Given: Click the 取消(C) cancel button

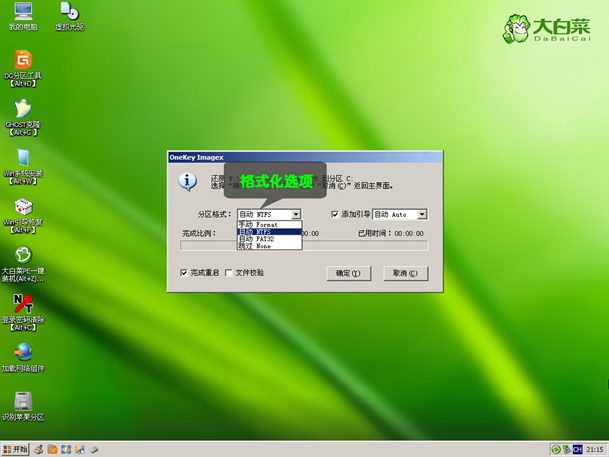Looking at the screenshot, I should 405,273.
